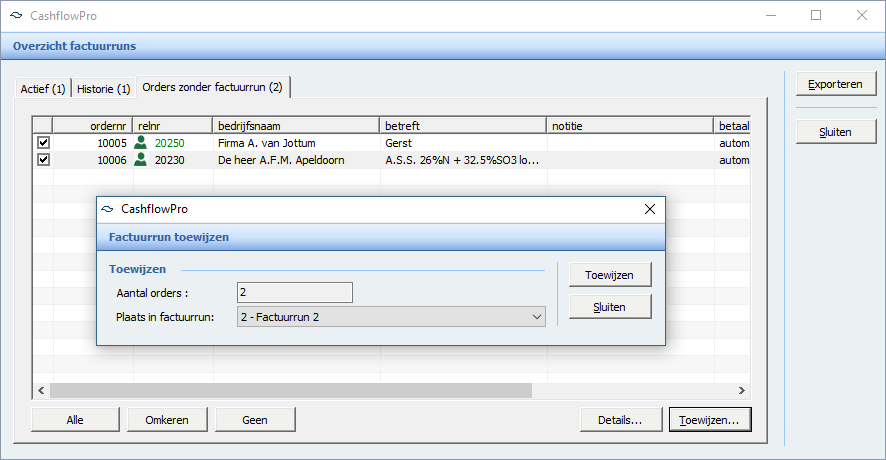The height and width of the screenshot is (460, 886).
Task: Click the Sluiten button in the dialog
Action: [x=610, y=307]
